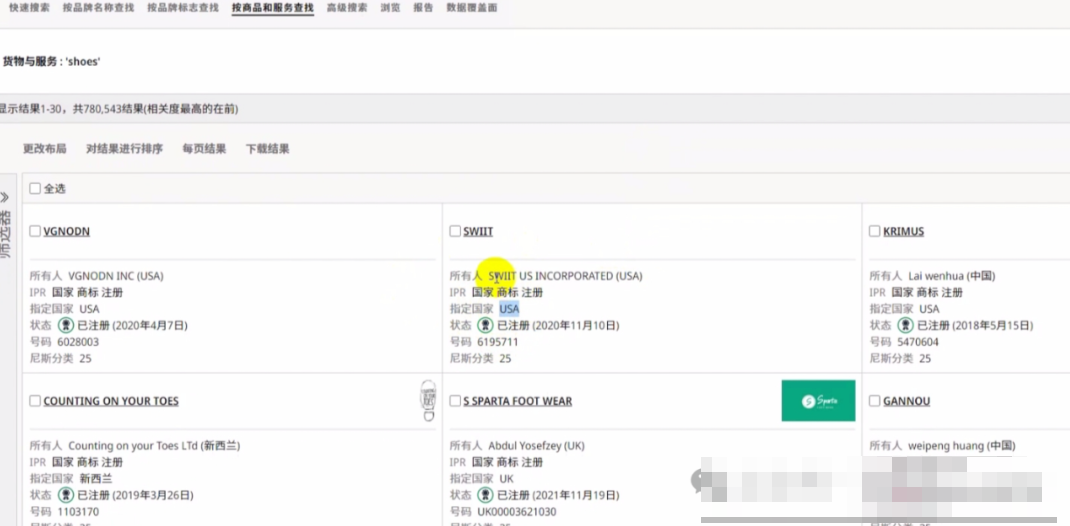Image resolution: width=1070 pixels, height=526 pixels.
Task: Open the VGNODN trademark link
Action: coord(66,231)
